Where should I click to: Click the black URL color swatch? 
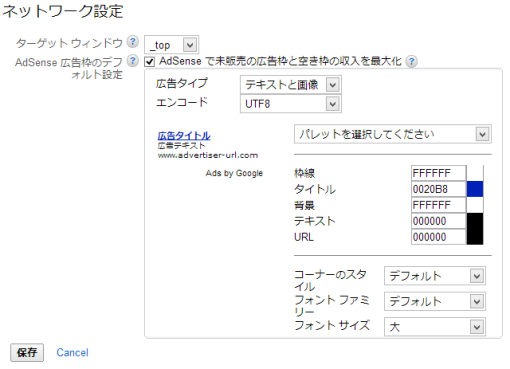475,237
